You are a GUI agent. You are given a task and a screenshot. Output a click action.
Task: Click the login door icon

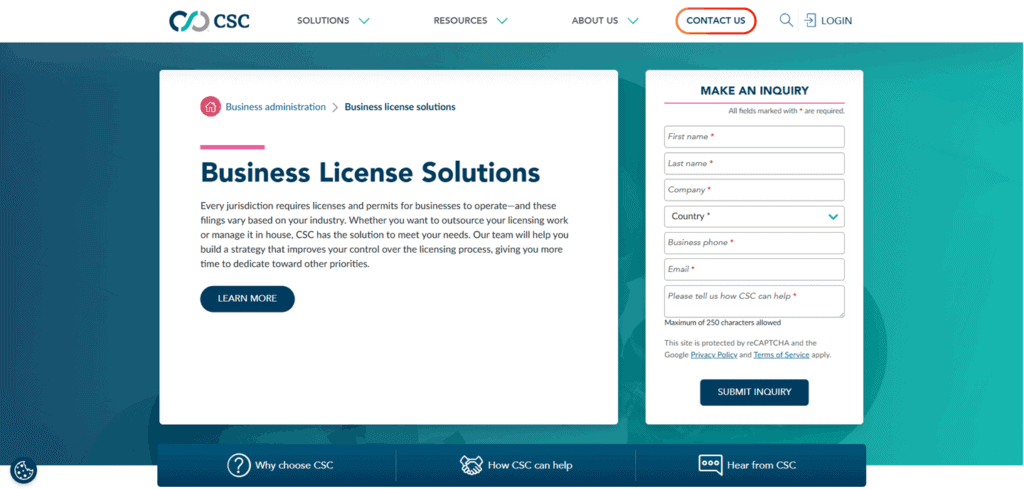(810, 20)
